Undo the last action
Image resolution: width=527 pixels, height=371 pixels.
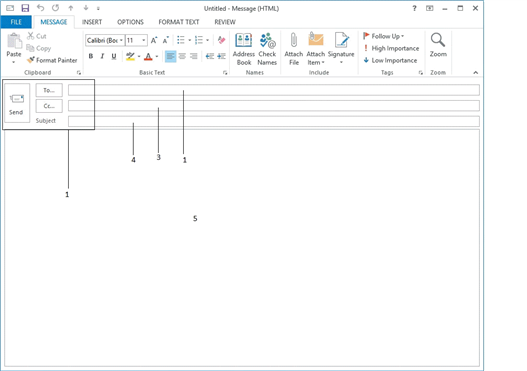click(x=40, y=8)
